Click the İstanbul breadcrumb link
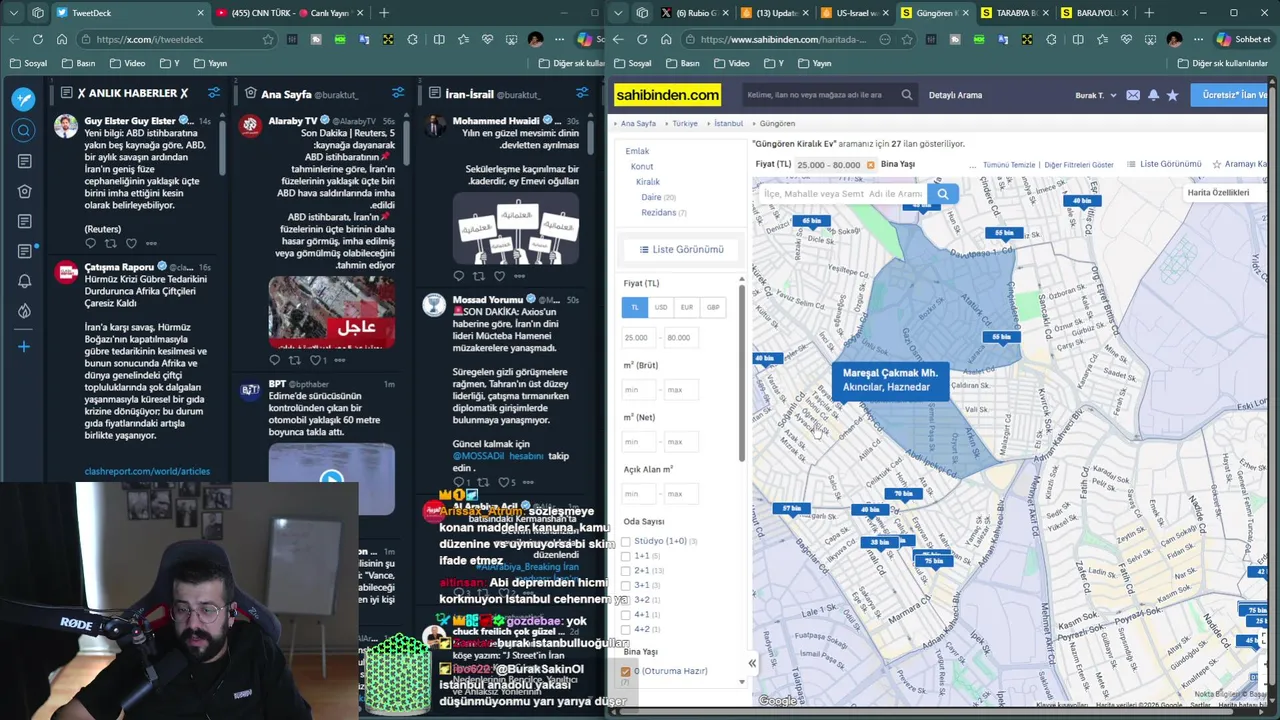1280x720 pixels. pyautogui.click(x=728, y=123)
